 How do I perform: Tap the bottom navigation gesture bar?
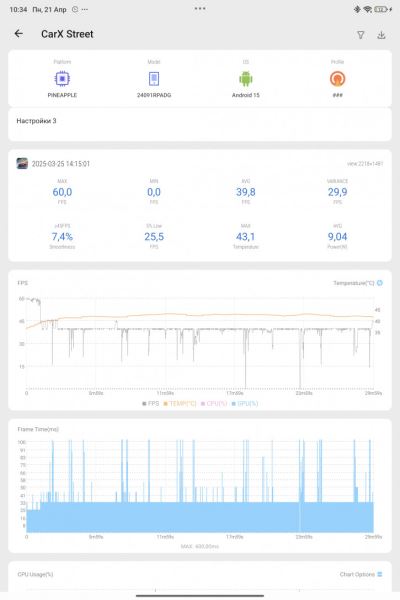pos(200,595)
